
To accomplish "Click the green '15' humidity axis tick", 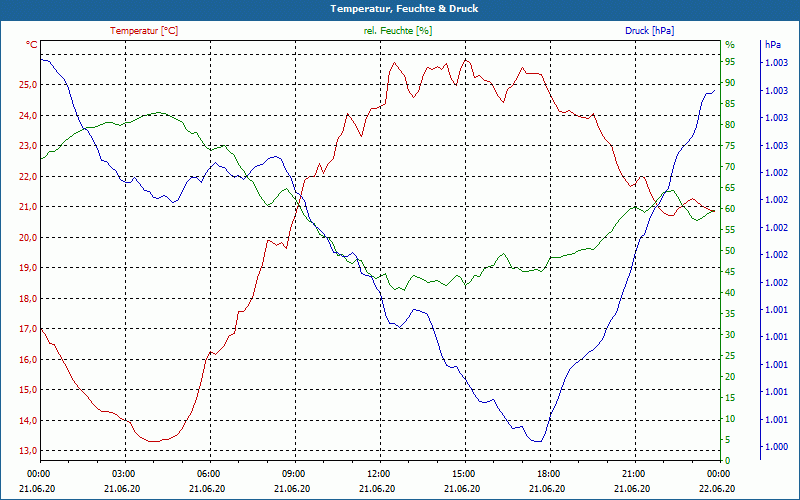I will pos(730,397).
